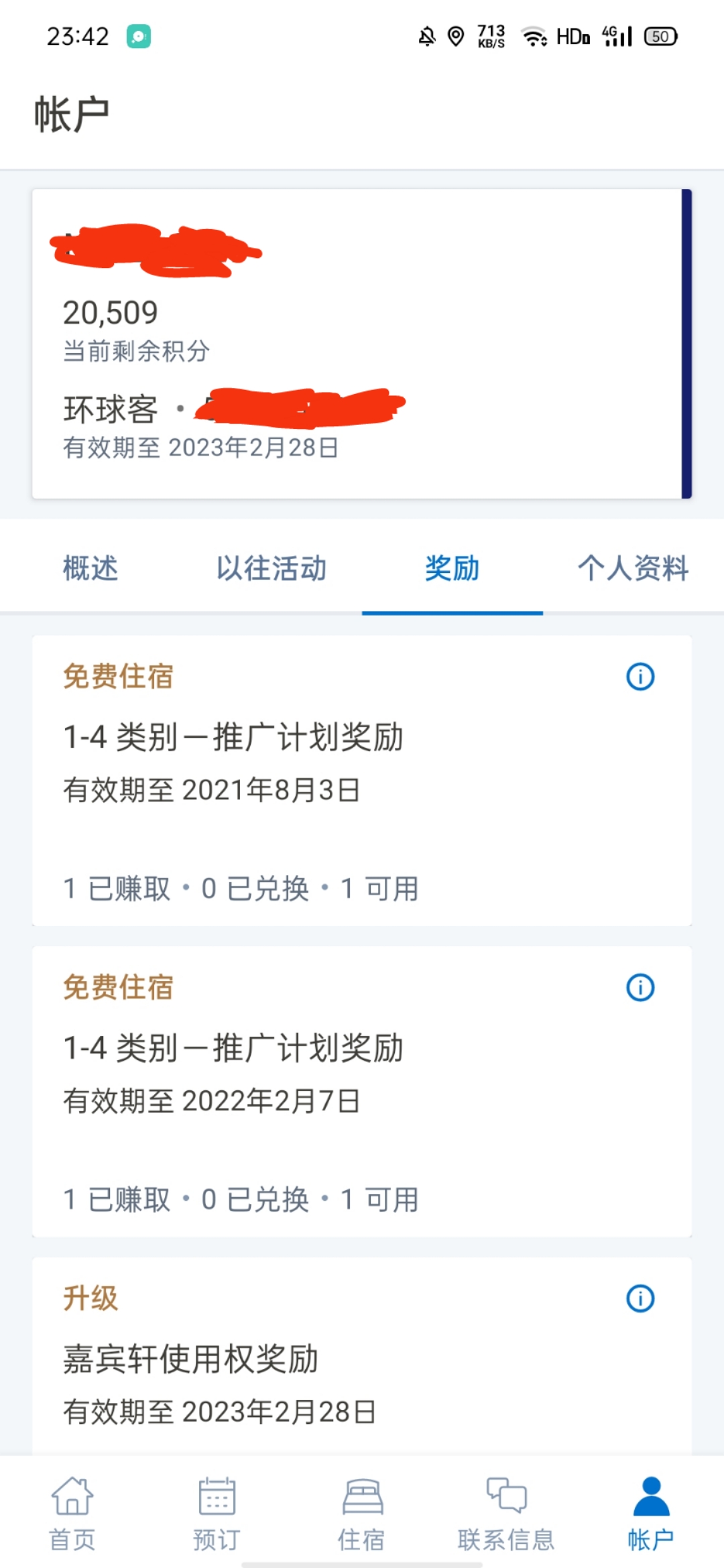This screenshot has width=724, height=1568.
Task: Switch to 概述 tab
Action: click(90, 568)
